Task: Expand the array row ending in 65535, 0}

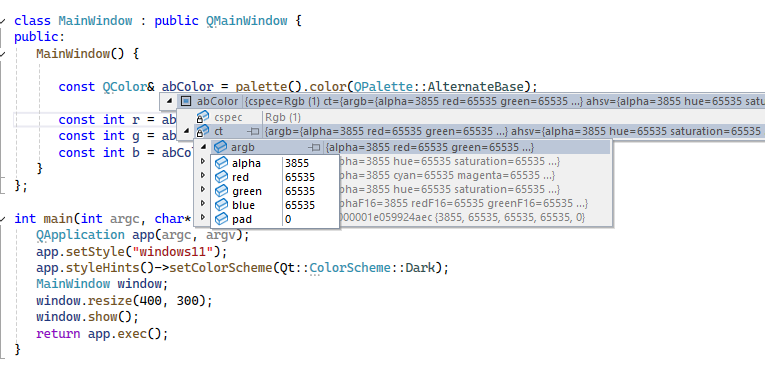Action: [x=203, y=217]
